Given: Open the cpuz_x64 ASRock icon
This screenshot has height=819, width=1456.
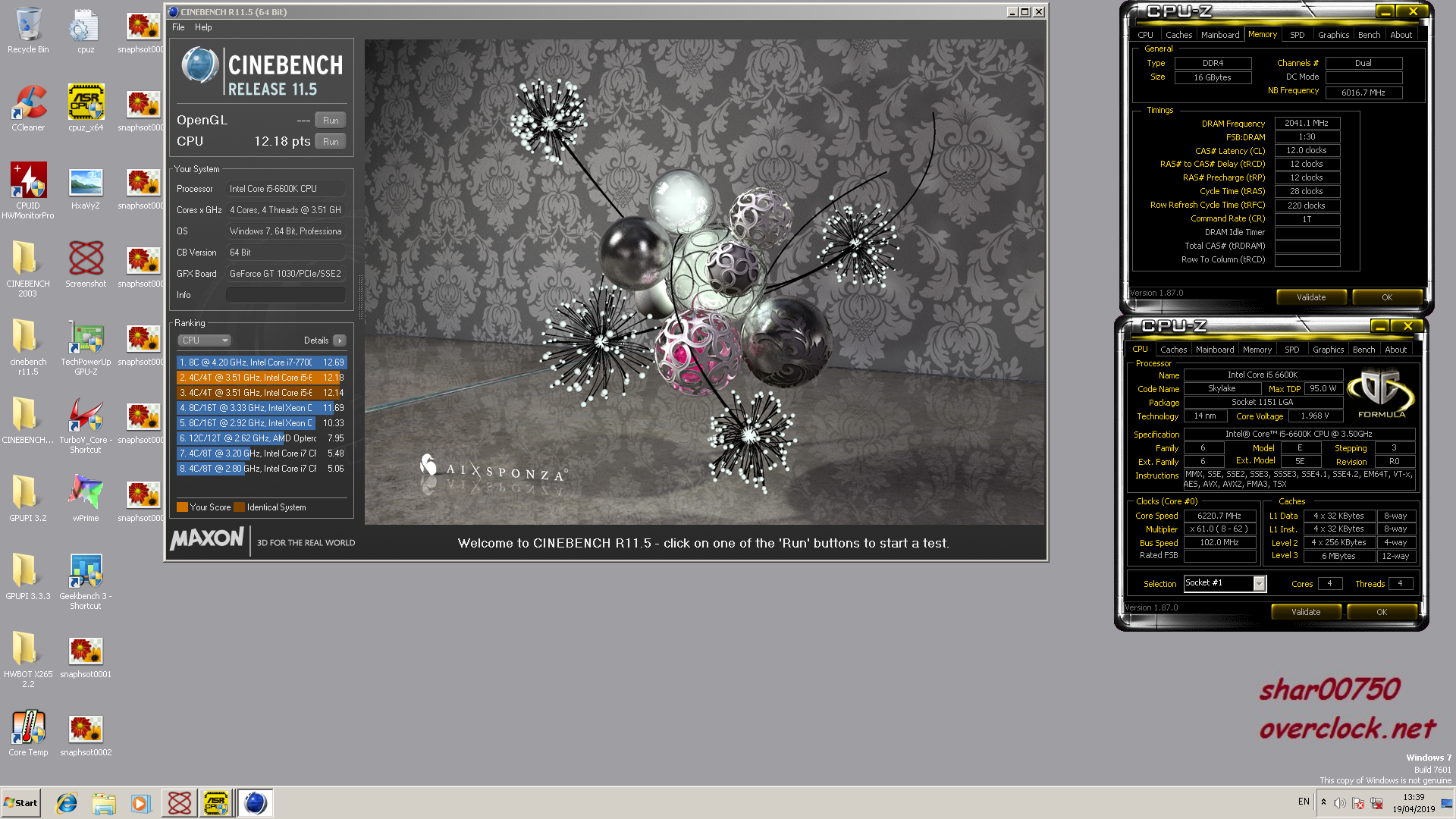Looking at the screenshot, I should [x=86, y=108].
